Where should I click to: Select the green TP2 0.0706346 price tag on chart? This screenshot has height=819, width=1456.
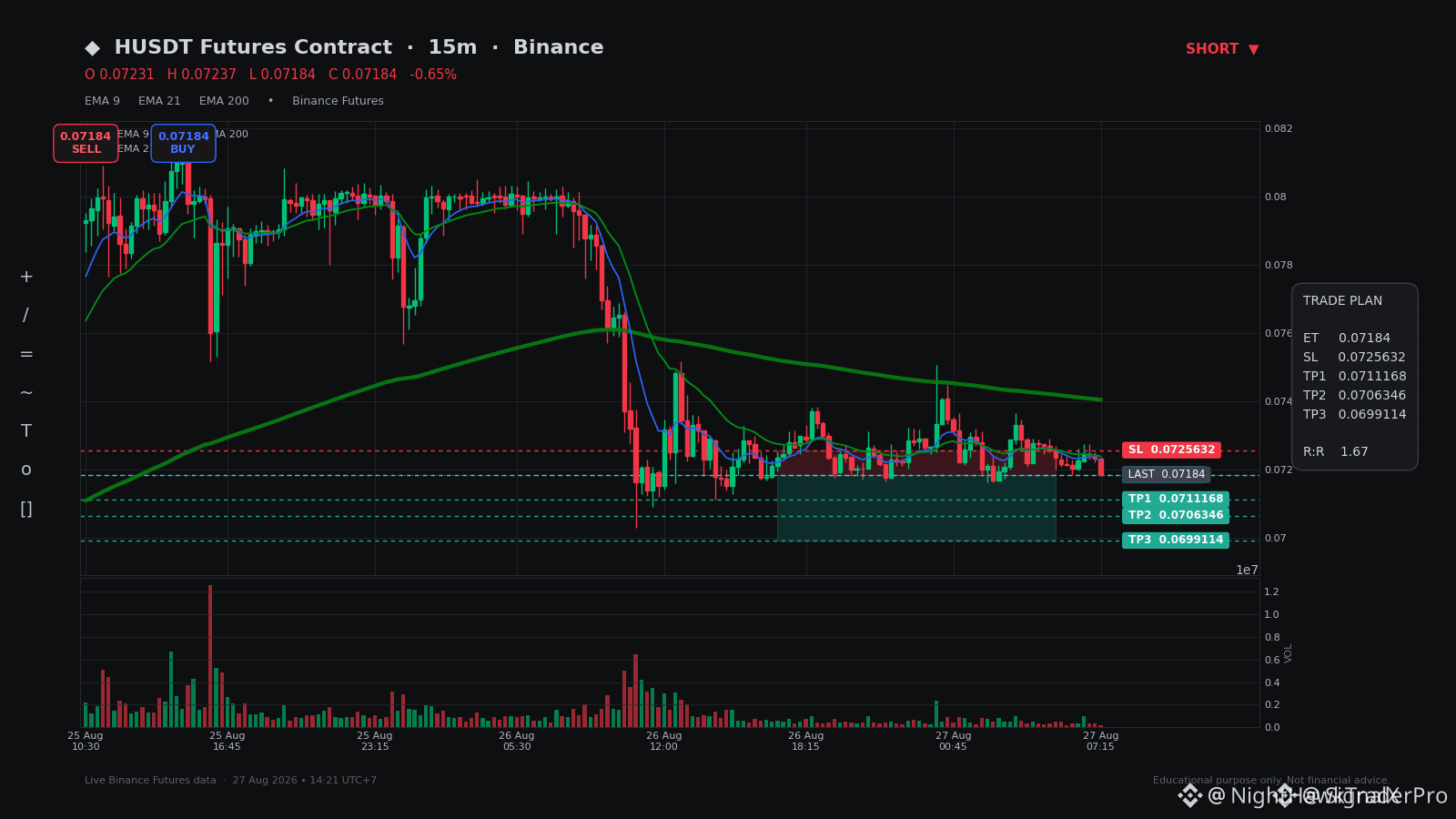tap(1176, 515)
